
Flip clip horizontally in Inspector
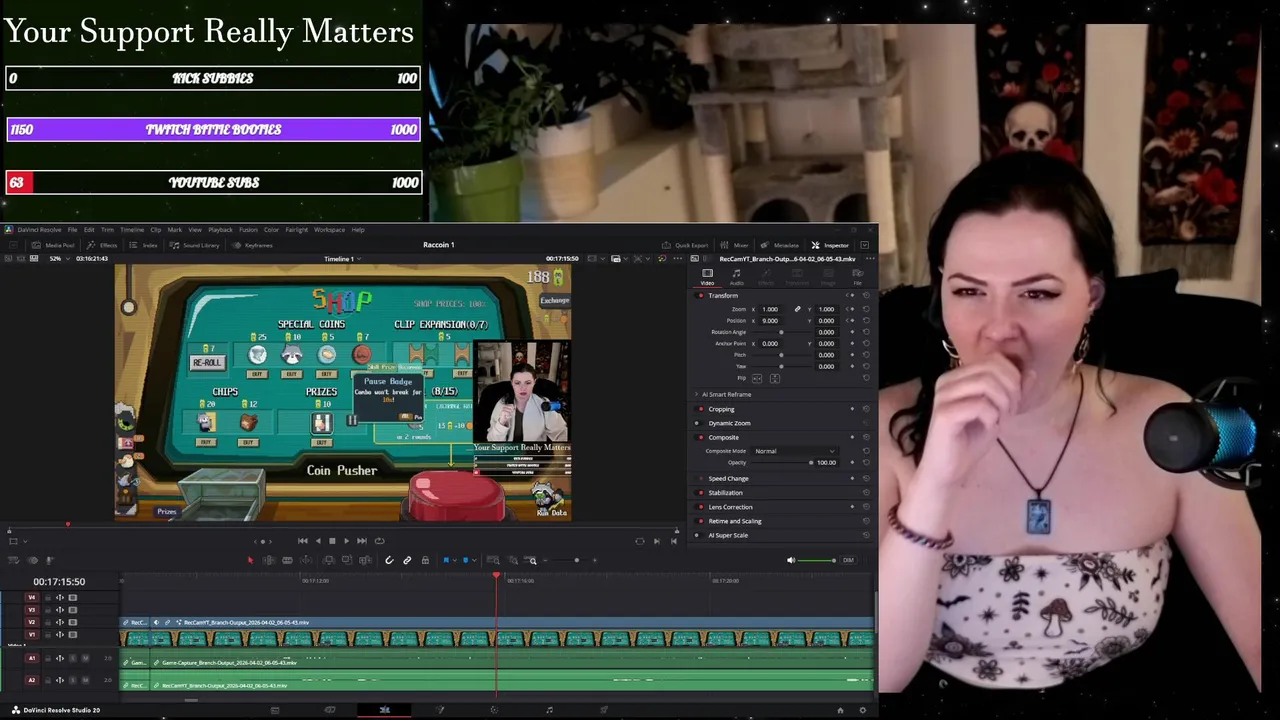(757, 378)
